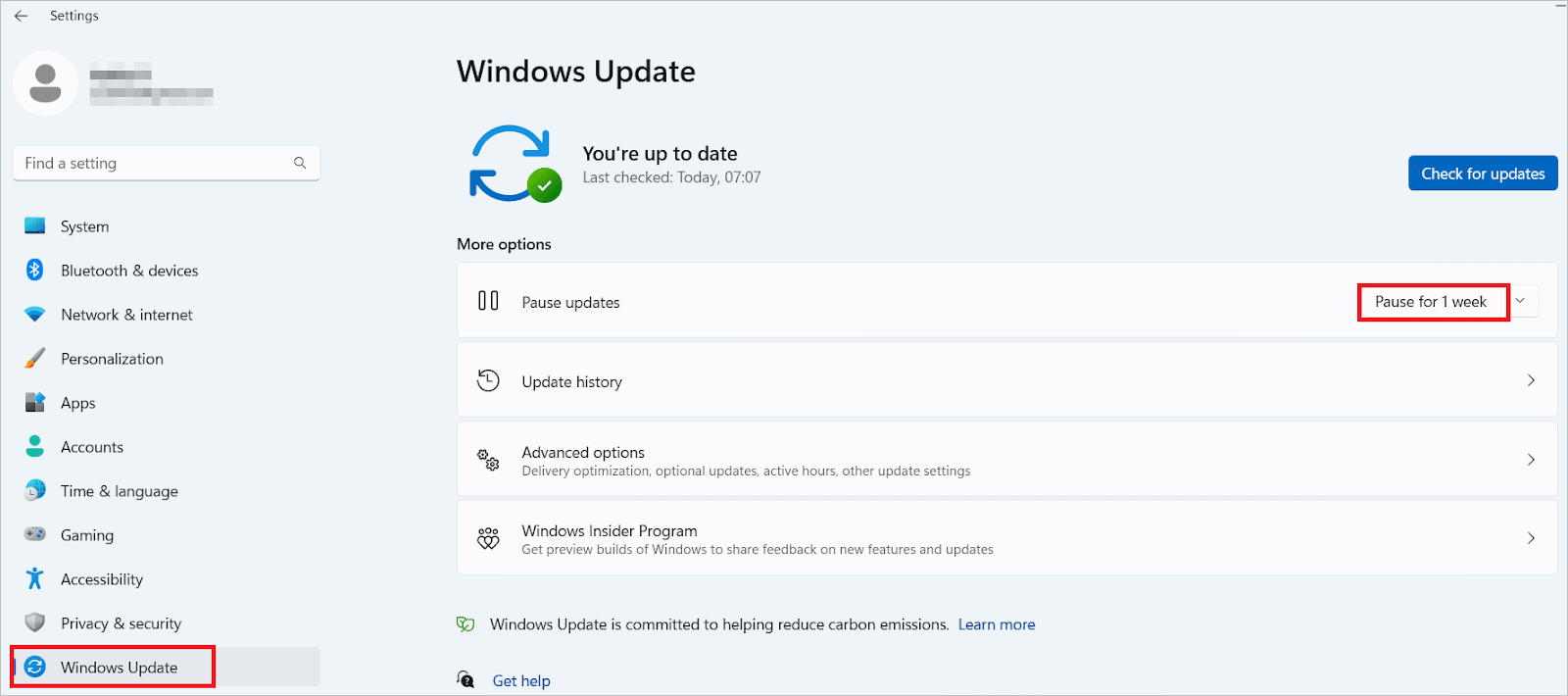The width and height of the screenshot is (1568, 696).
Task: Open the Get help link
Action: 521,680
